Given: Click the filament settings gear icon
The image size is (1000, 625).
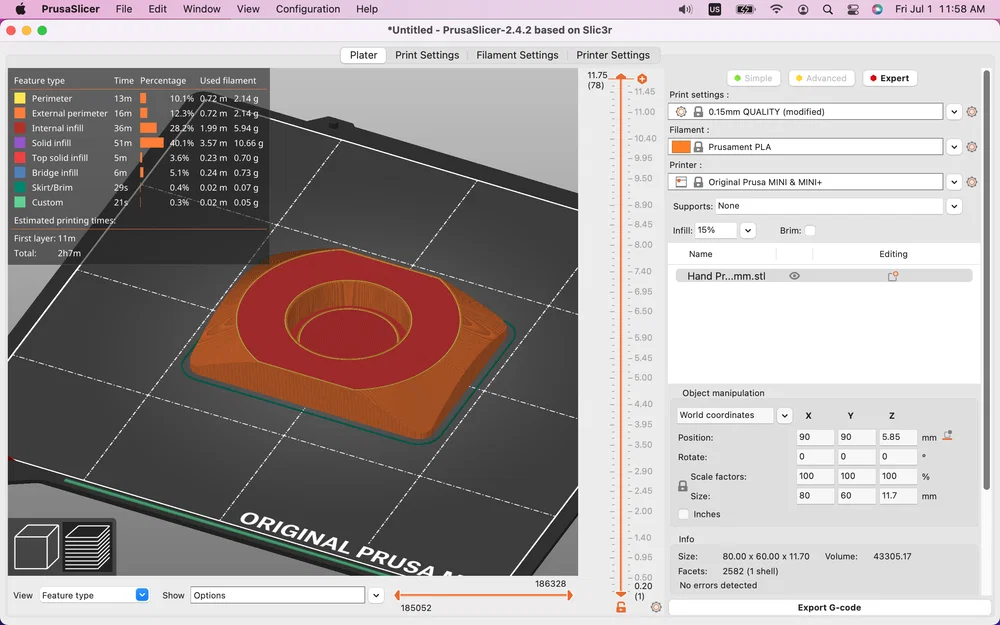Looking at the screenshot, I should tap(971, 147).
